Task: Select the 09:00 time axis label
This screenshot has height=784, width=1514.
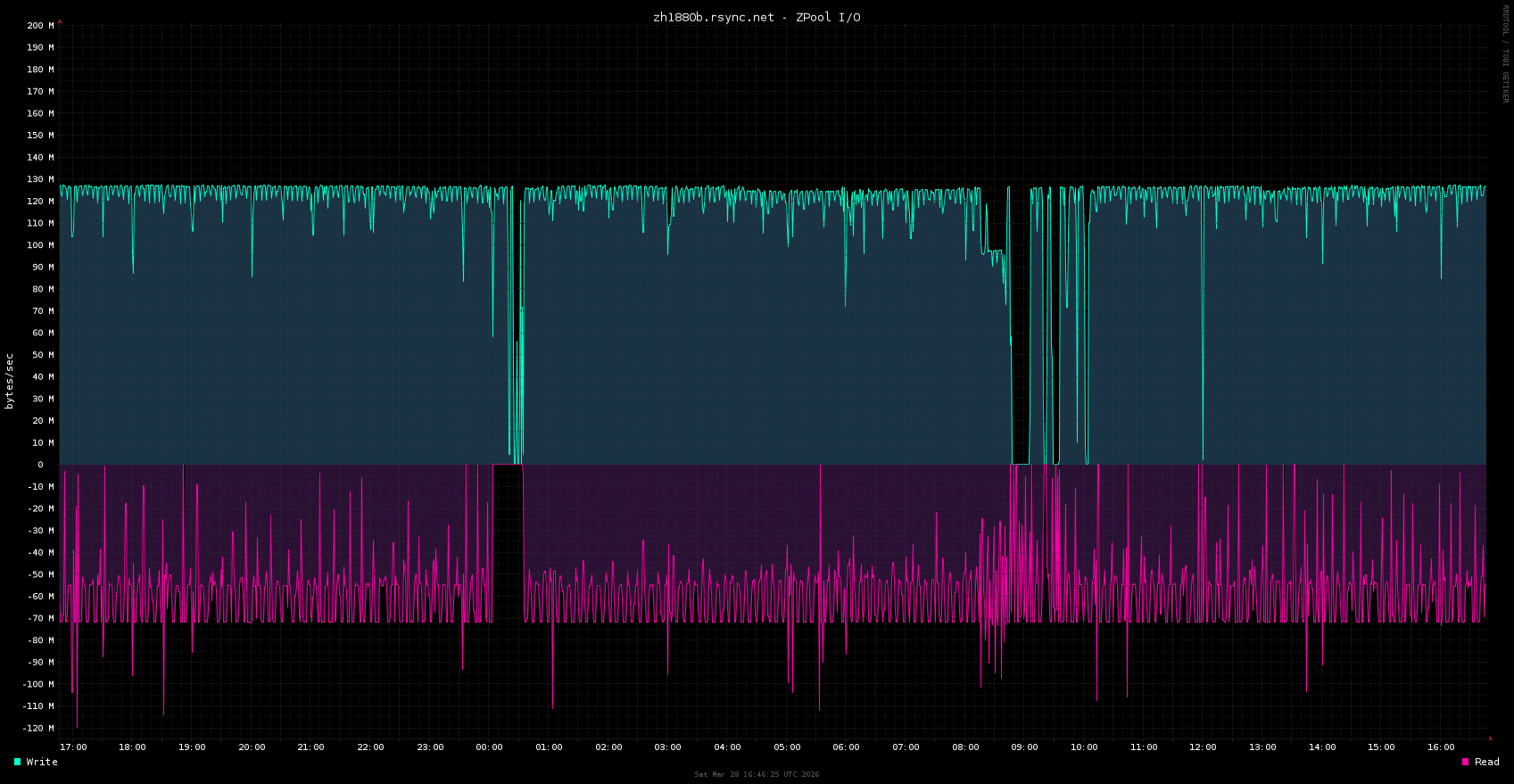Action: click(1024, 747)
